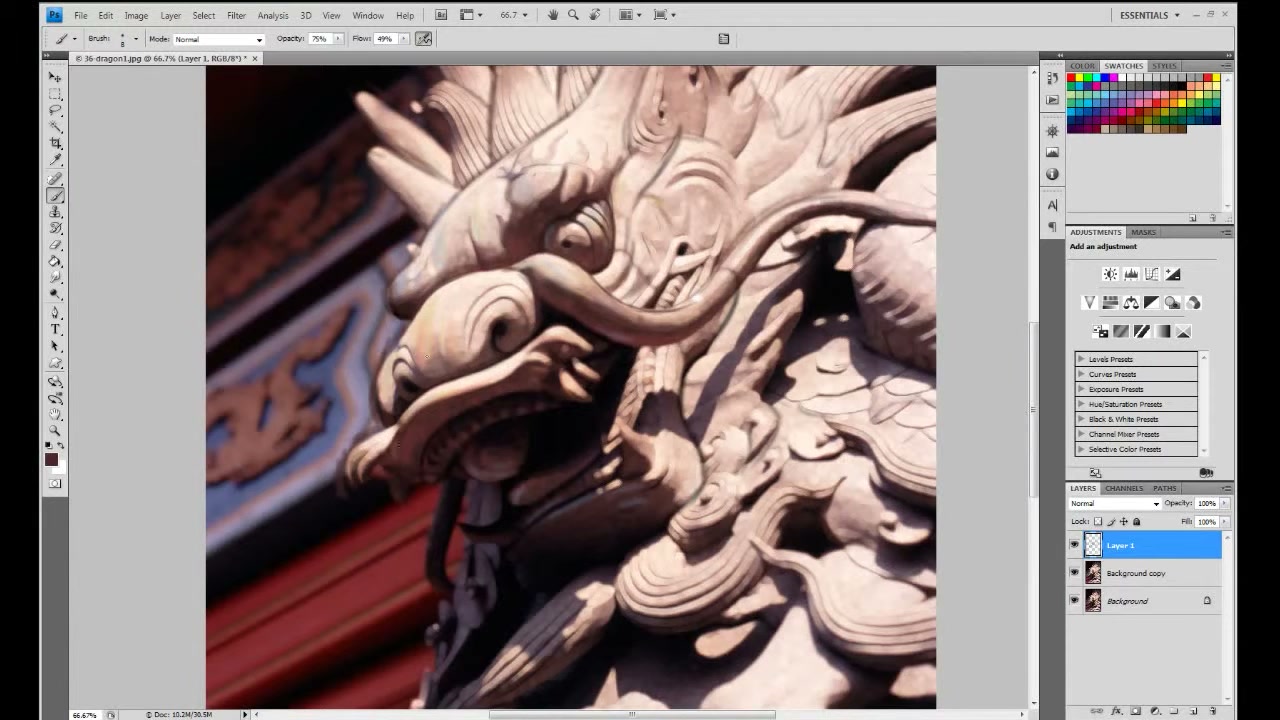
Task: Open the brush Mode dropdown
Action: [219, 39]
